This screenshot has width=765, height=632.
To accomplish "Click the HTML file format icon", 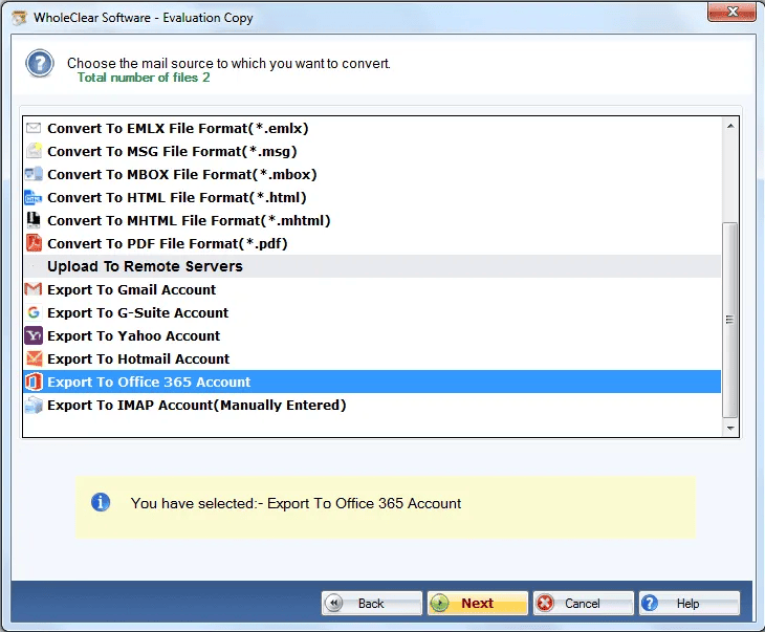I will point(33,197).
